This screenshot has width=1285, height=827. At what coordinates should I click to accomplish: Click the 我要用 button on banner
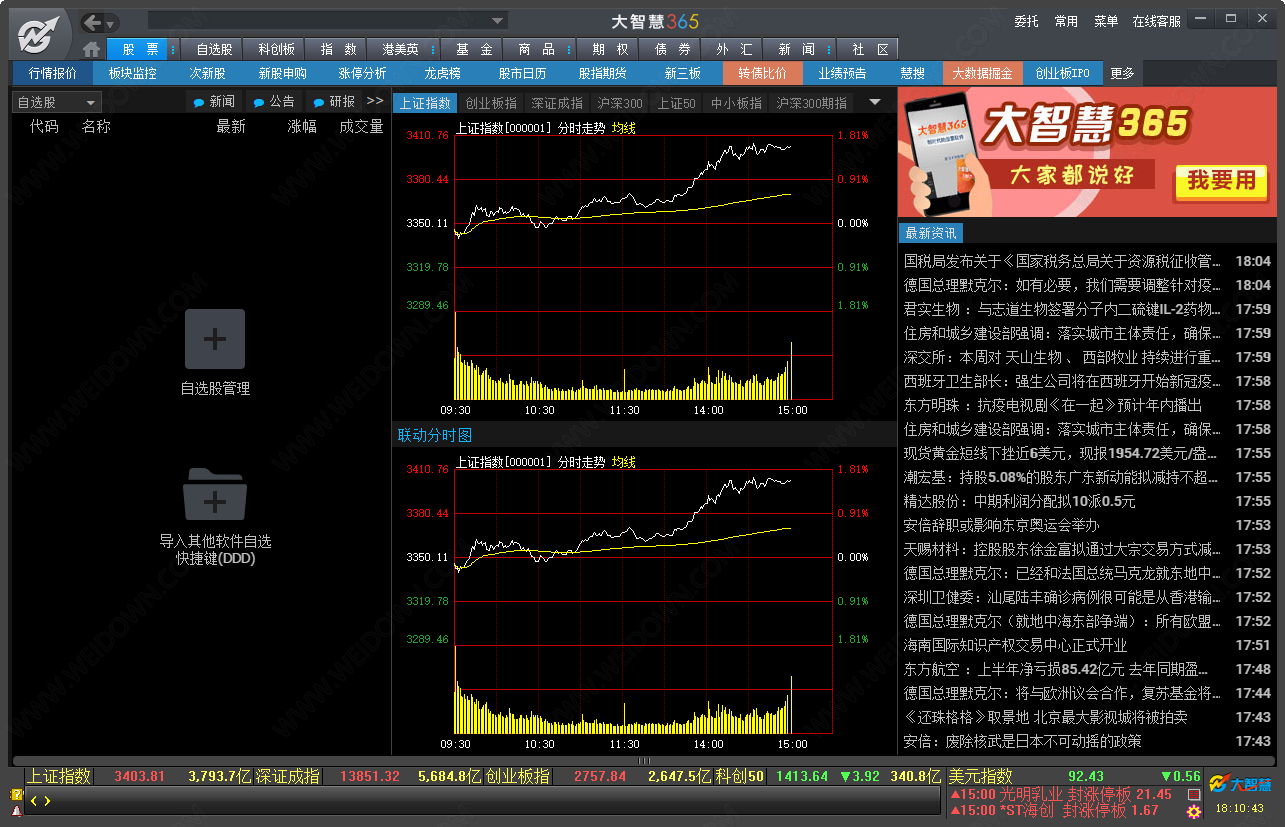tap(1221, 180)
